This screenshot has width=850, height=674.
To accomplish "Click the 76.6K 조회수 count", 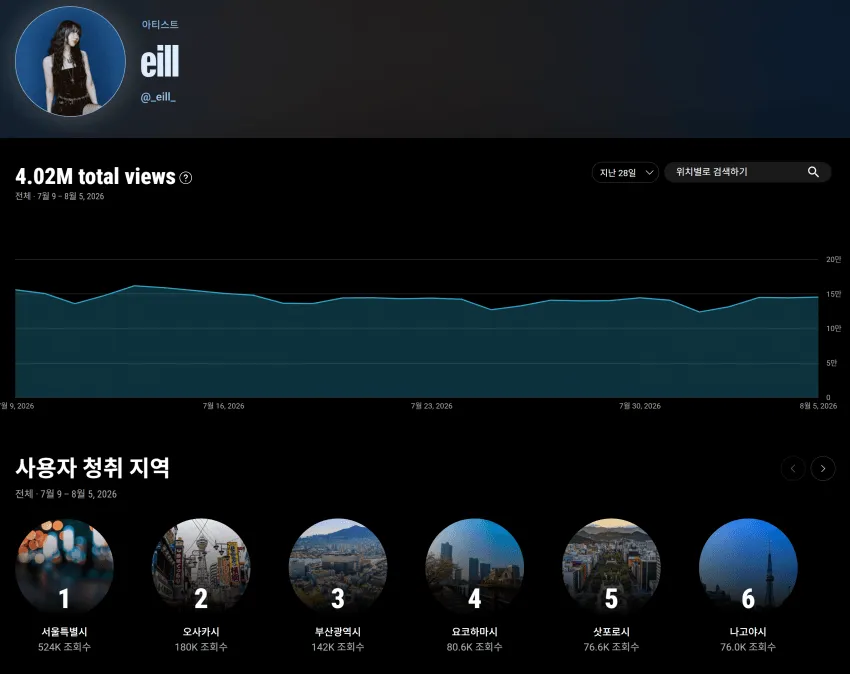I will 611,647.
